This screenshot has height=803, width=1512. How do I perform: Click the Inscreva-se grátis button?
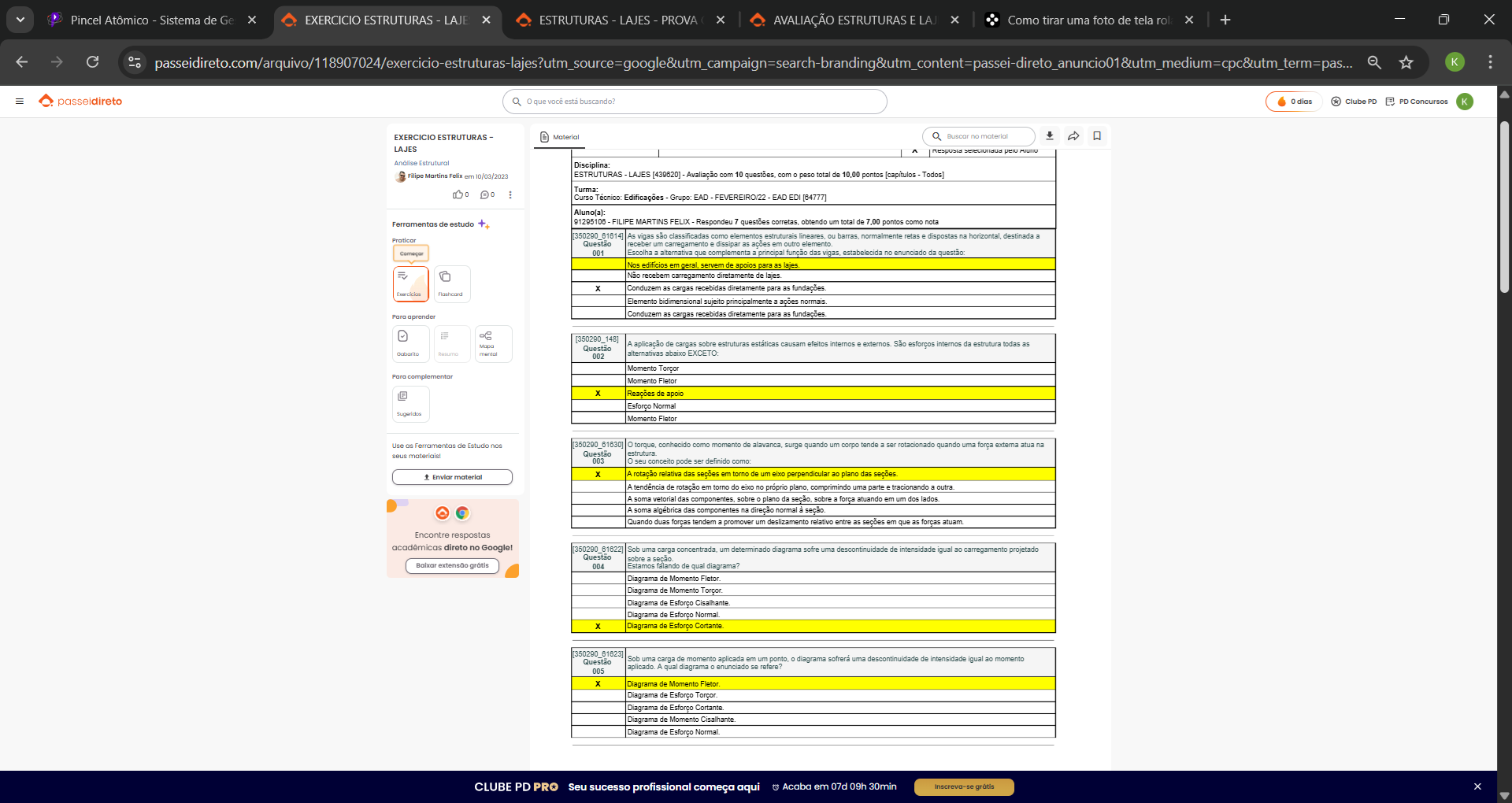tap(964, 786)
